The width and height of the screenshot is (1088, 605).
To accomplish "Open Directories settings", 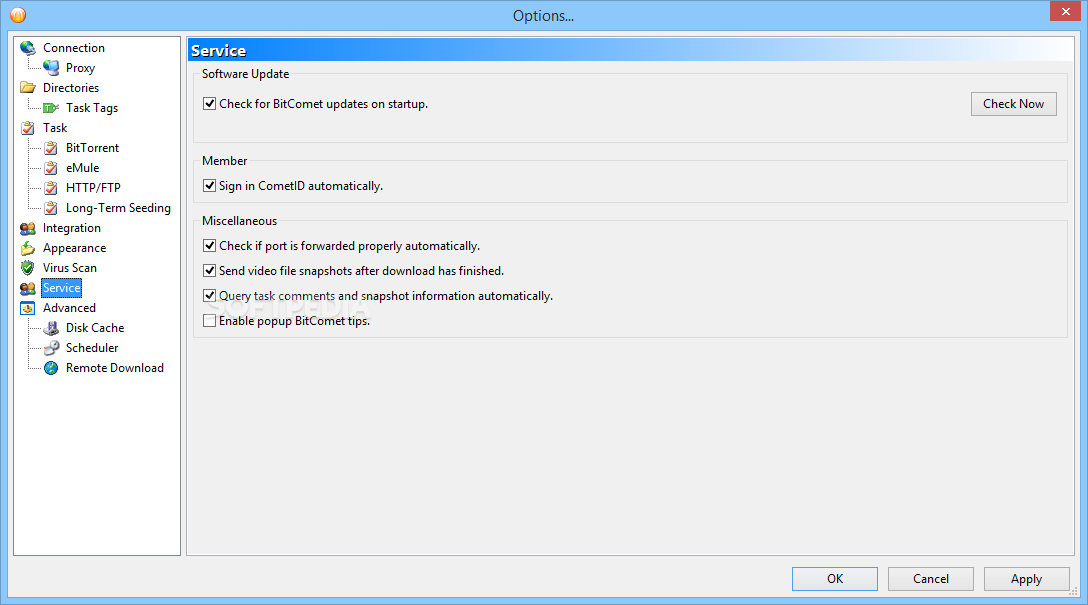I will tap(71, 88).
